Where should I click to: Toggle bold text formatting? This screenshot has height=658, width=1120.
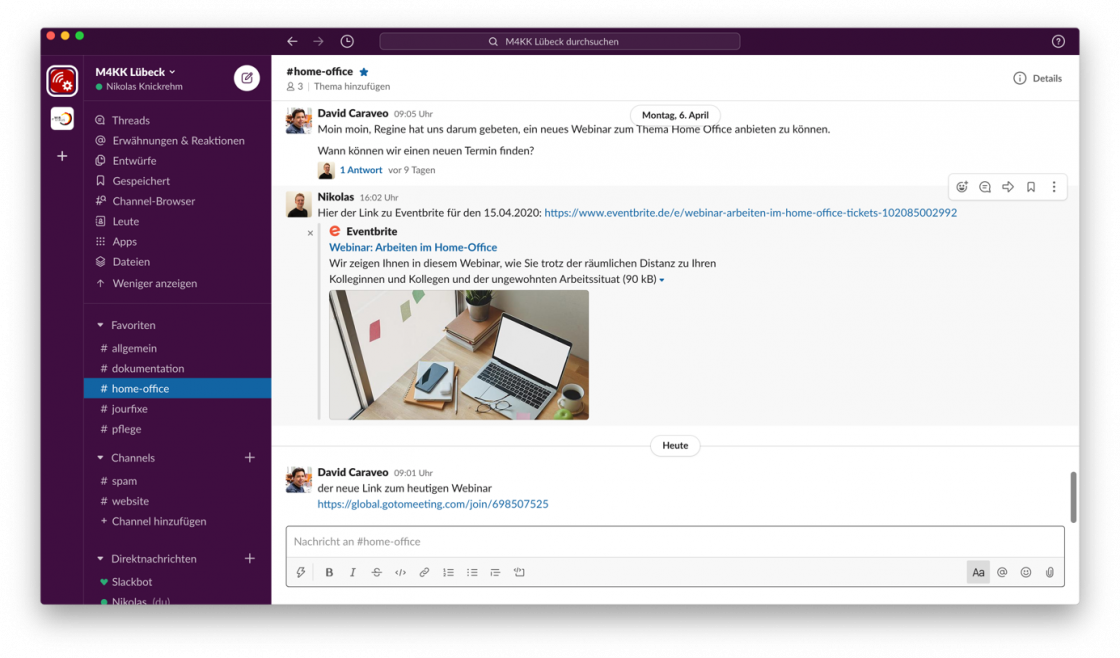point(329,572)
